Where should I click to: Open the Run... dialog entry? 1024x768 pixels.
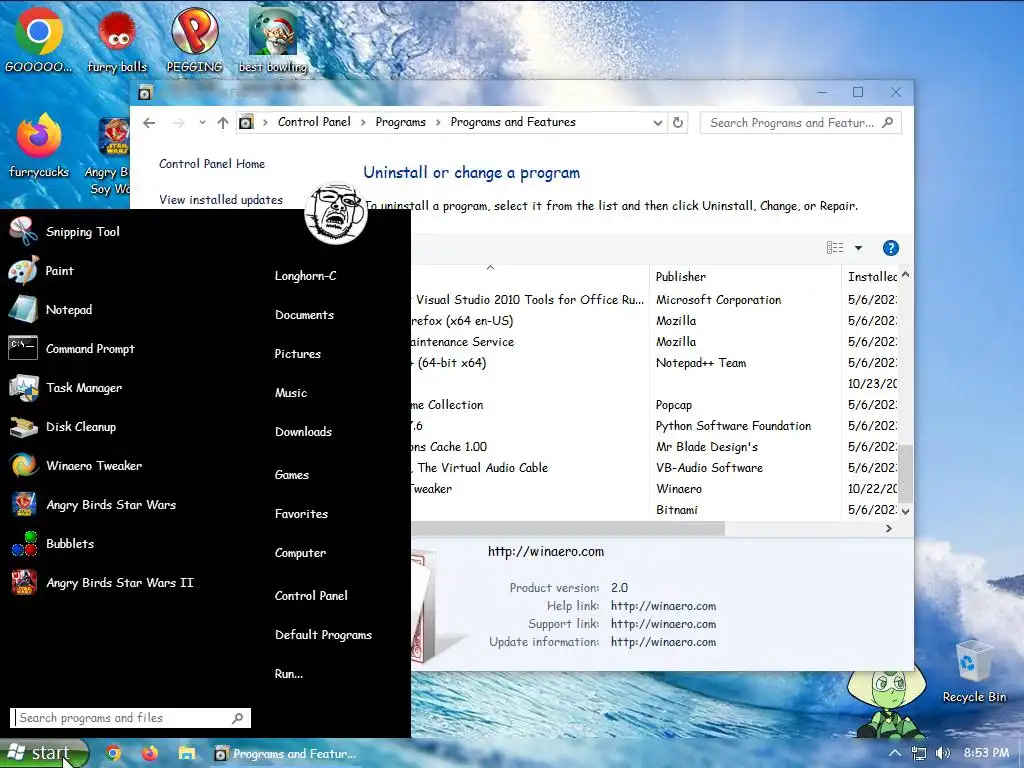click(289, 674)
